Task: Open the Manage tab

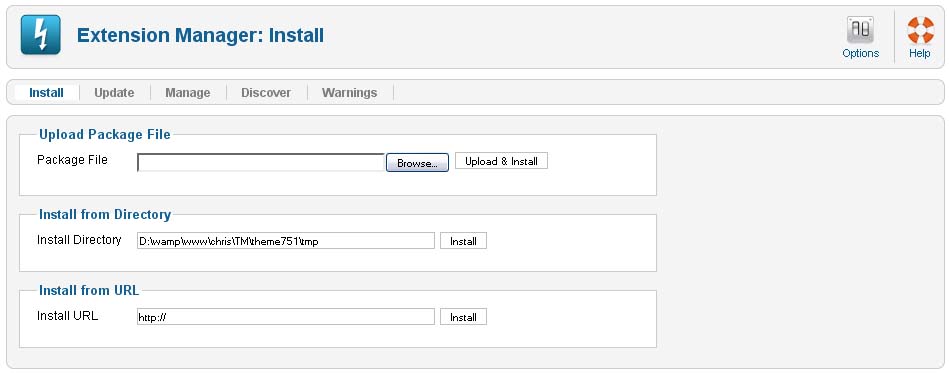Action: tap(188, 93)
